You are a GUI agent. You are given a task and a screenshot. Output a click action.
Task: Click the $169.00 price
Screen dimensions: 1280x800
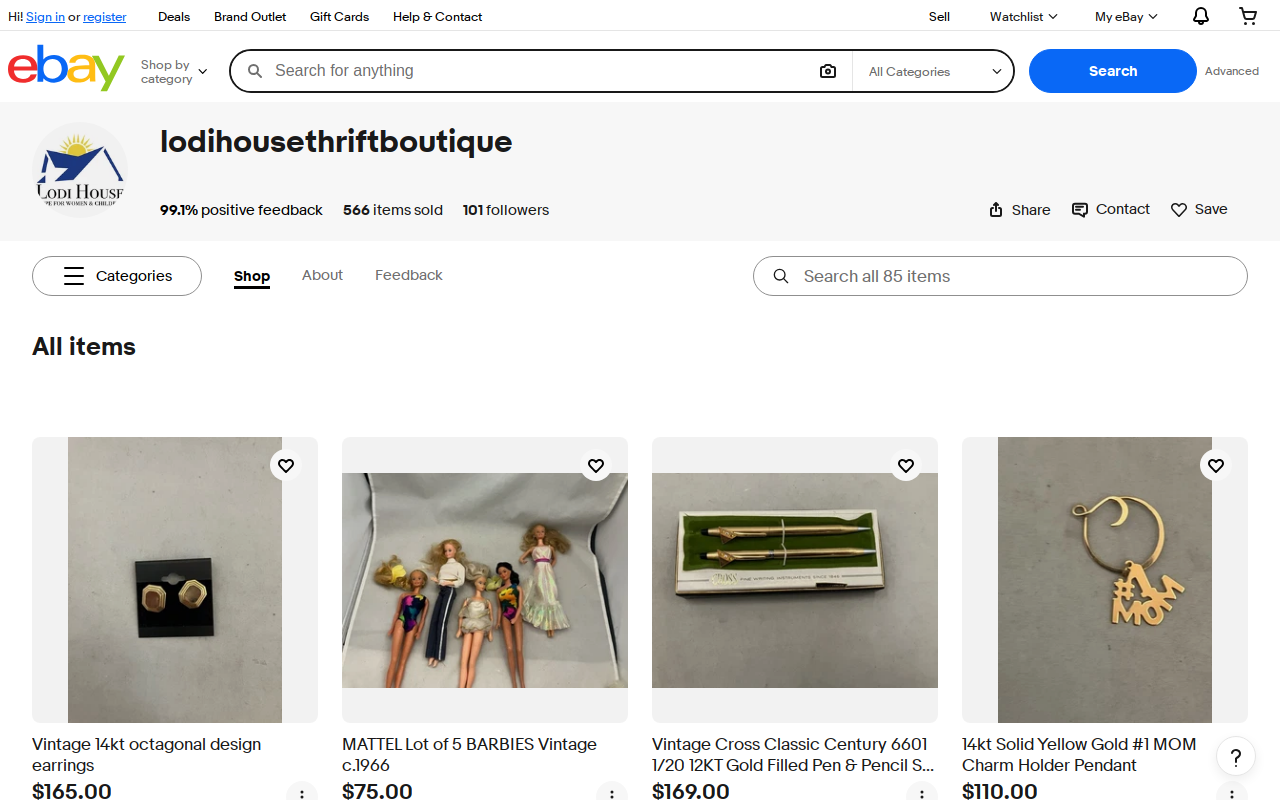coord(691,790)
